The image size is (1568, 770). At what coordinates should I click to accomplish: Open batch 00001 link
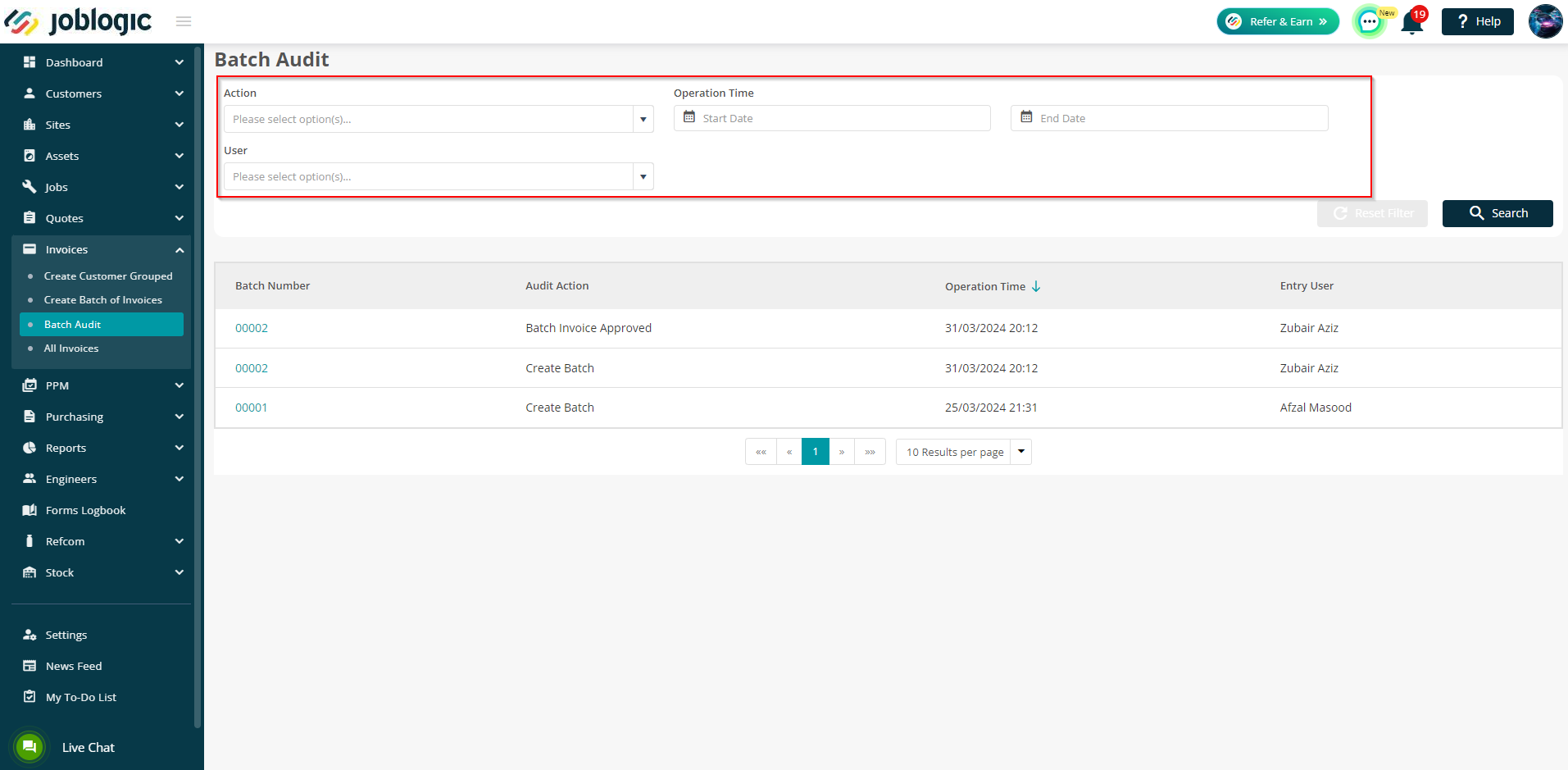point(252,408)
